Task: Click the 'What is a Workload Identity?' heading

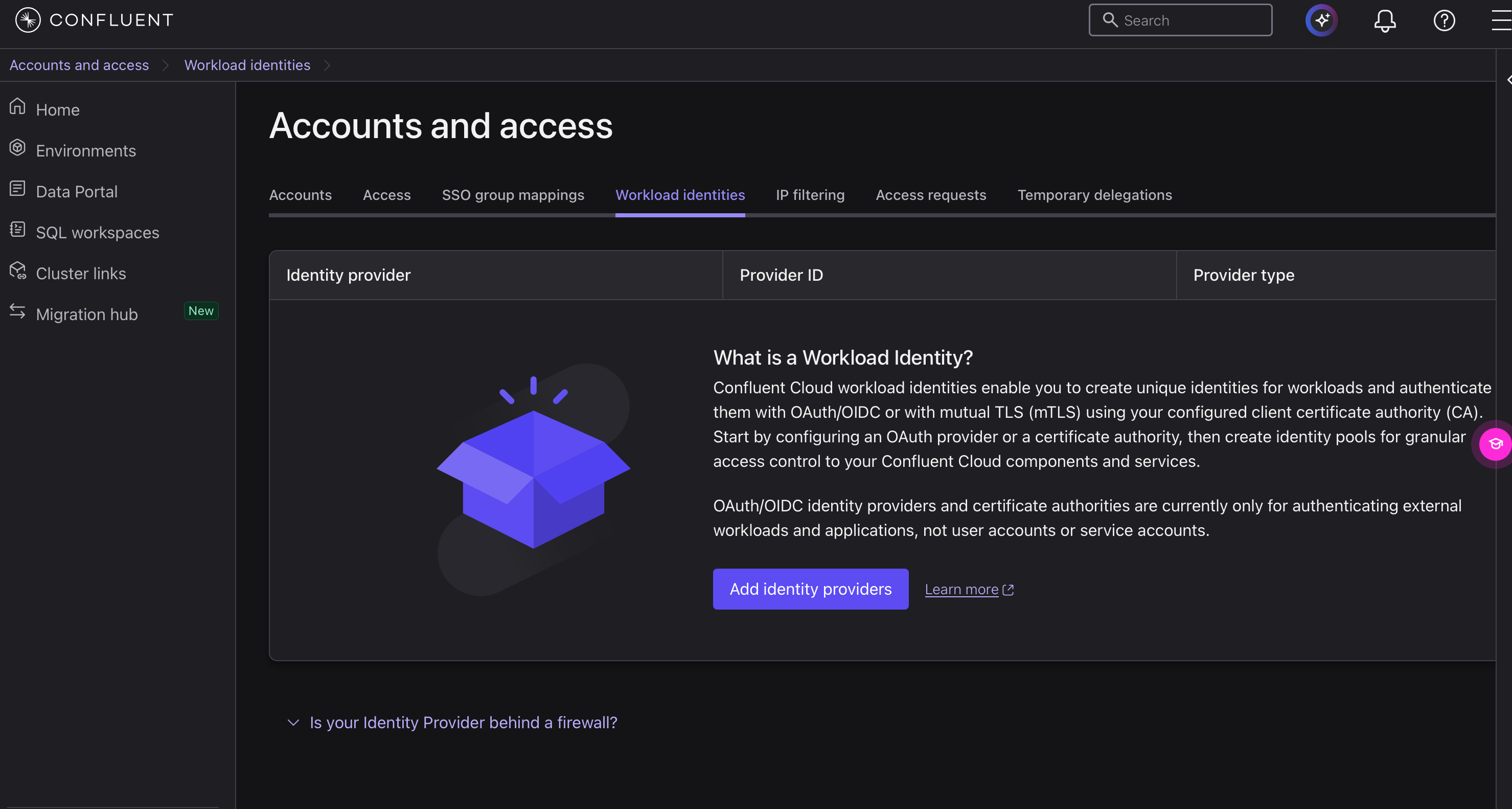Action: pyautogui.click(x=843, y=357)
